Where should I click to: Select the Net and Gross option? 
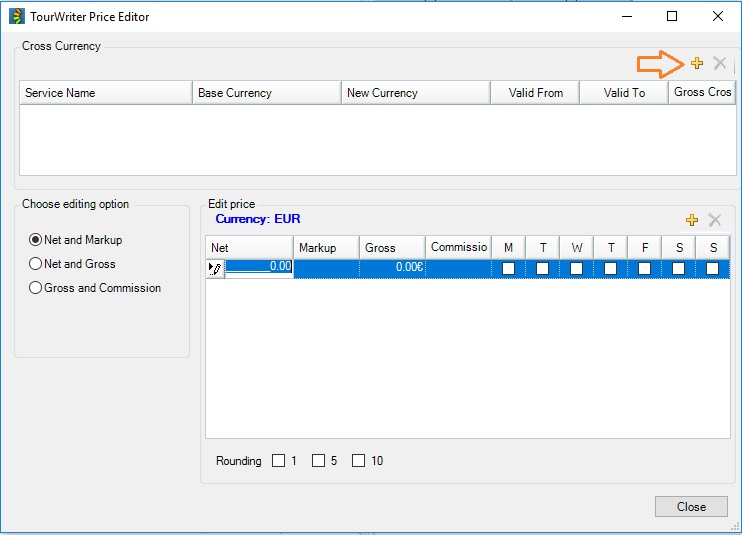click(x=36, y=264)
